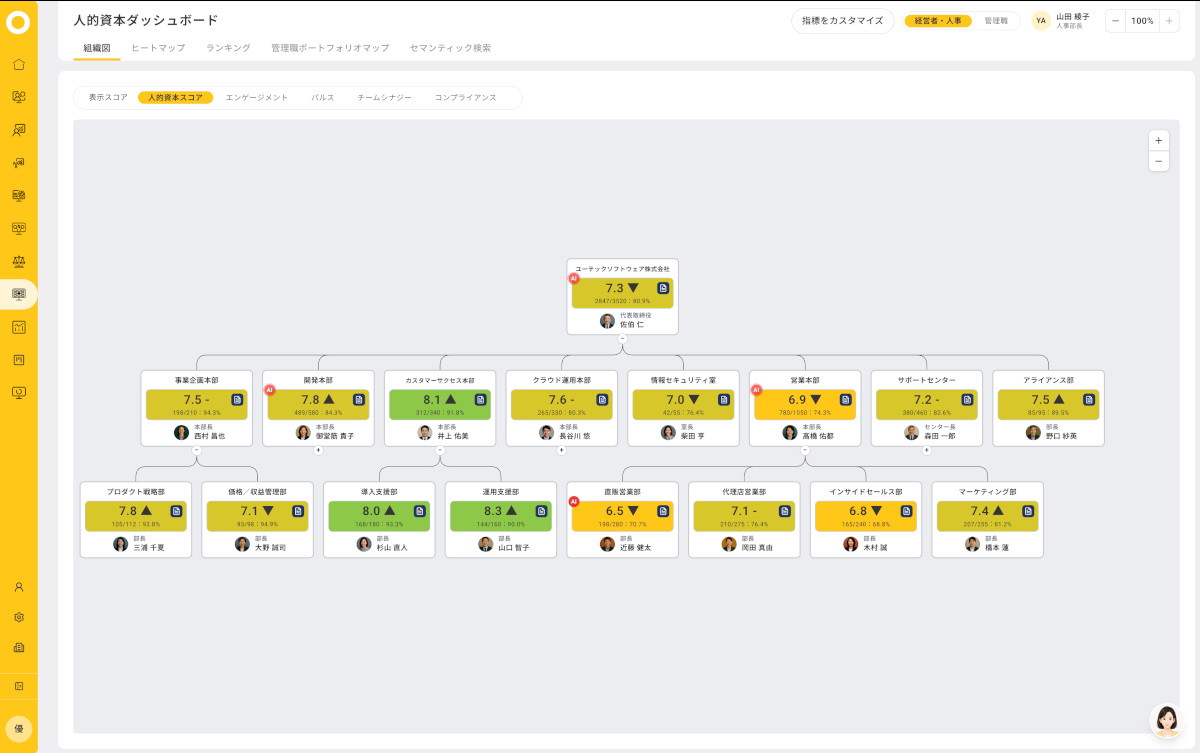The image size is (1200, 753).
Task: Switch to ヒートマップ tab
Action: coord(158,48)
